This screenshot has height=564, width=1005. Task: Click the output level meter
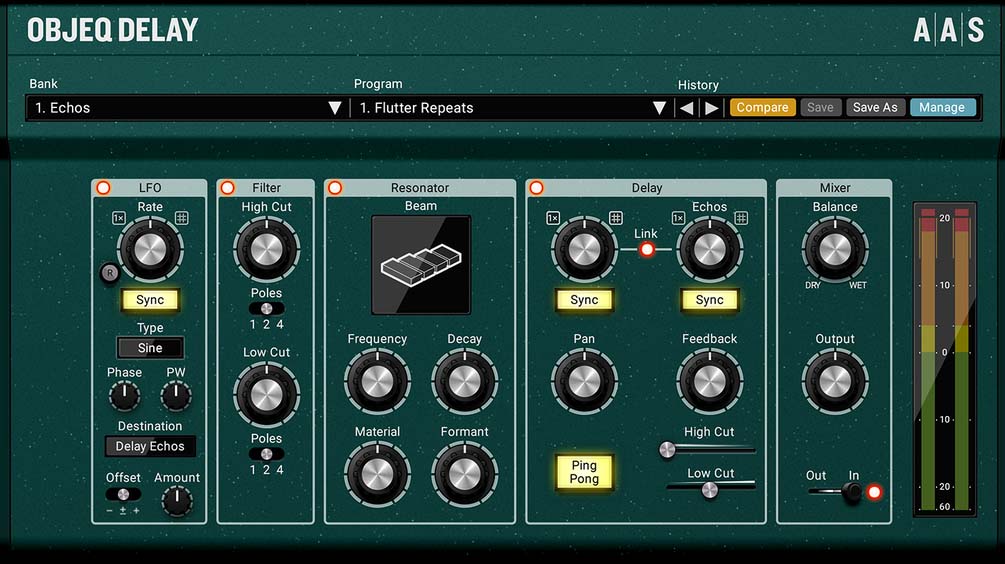point(945,360)
